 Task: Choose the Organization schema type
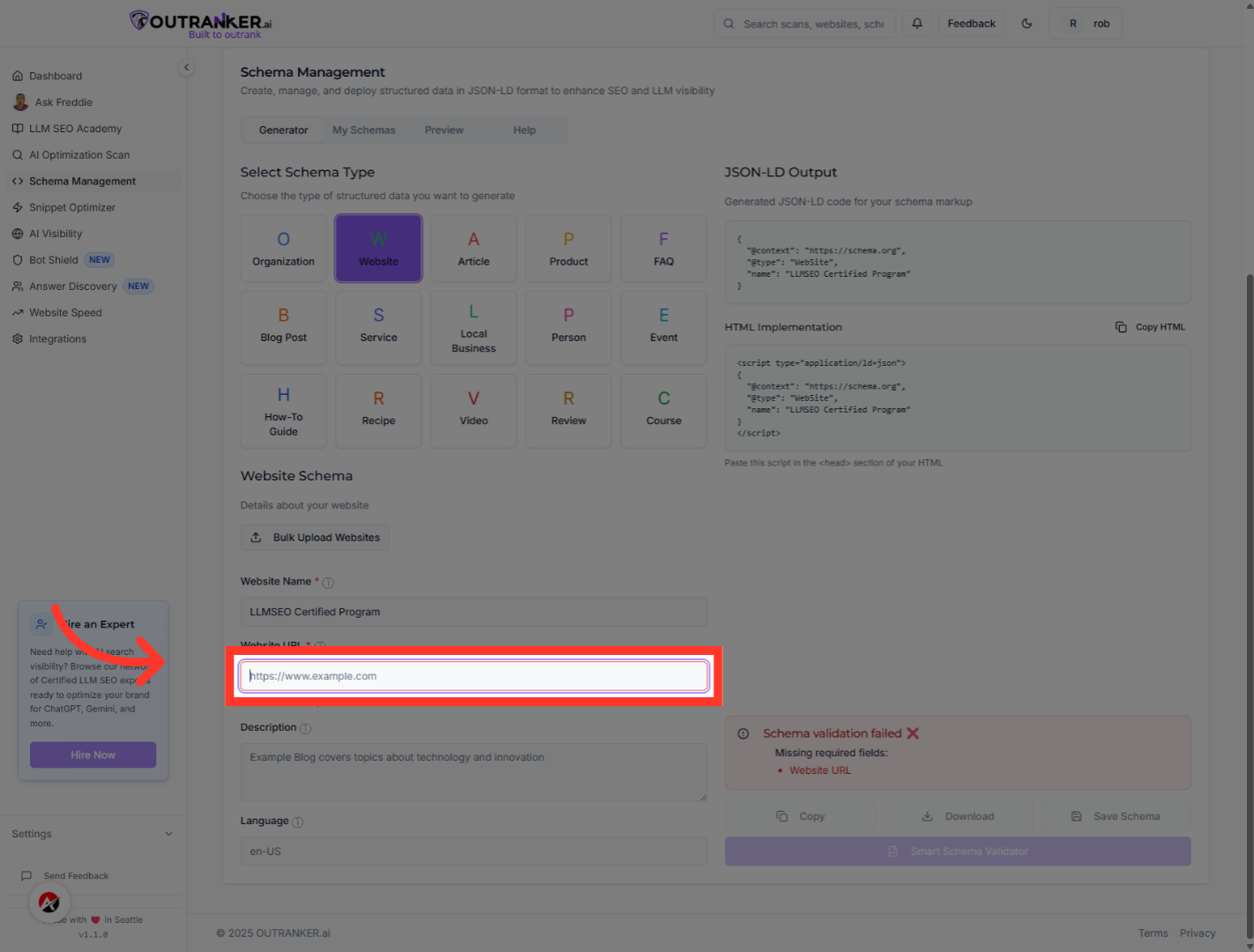[283, 249]
